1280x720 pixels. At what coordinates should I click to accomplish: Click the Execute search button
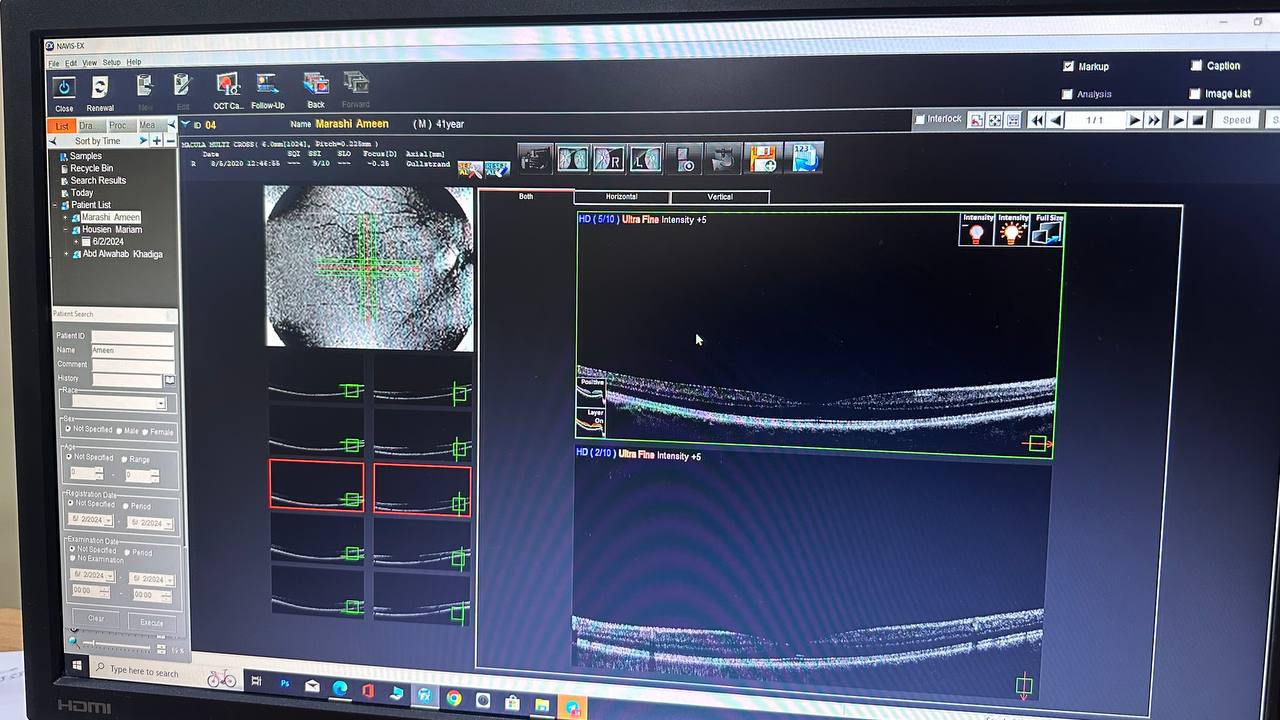(151, 622)
